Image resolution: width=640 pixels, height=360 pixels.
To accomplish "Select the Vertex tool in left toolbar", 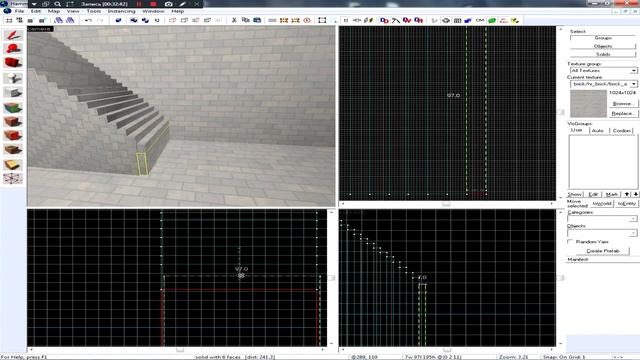I will click(13, 178).
